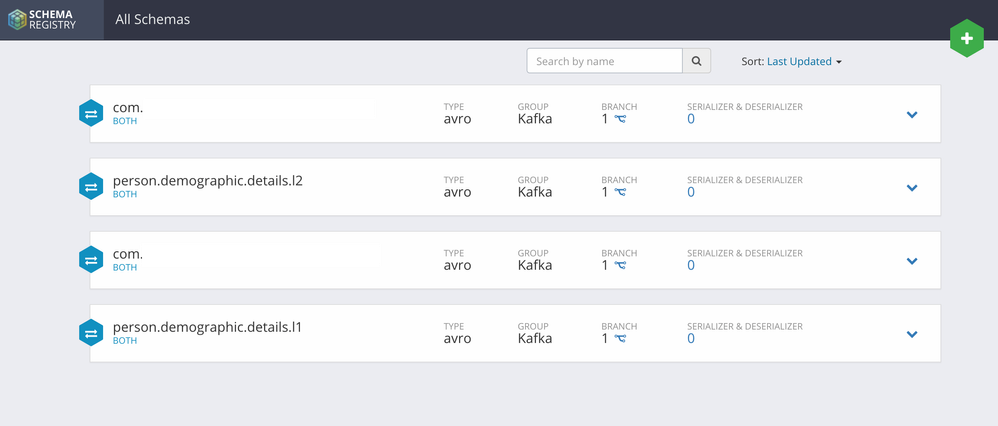Expand the person.demographic.details.l1 schema row
Screen dimensions: 998x426
911,334
